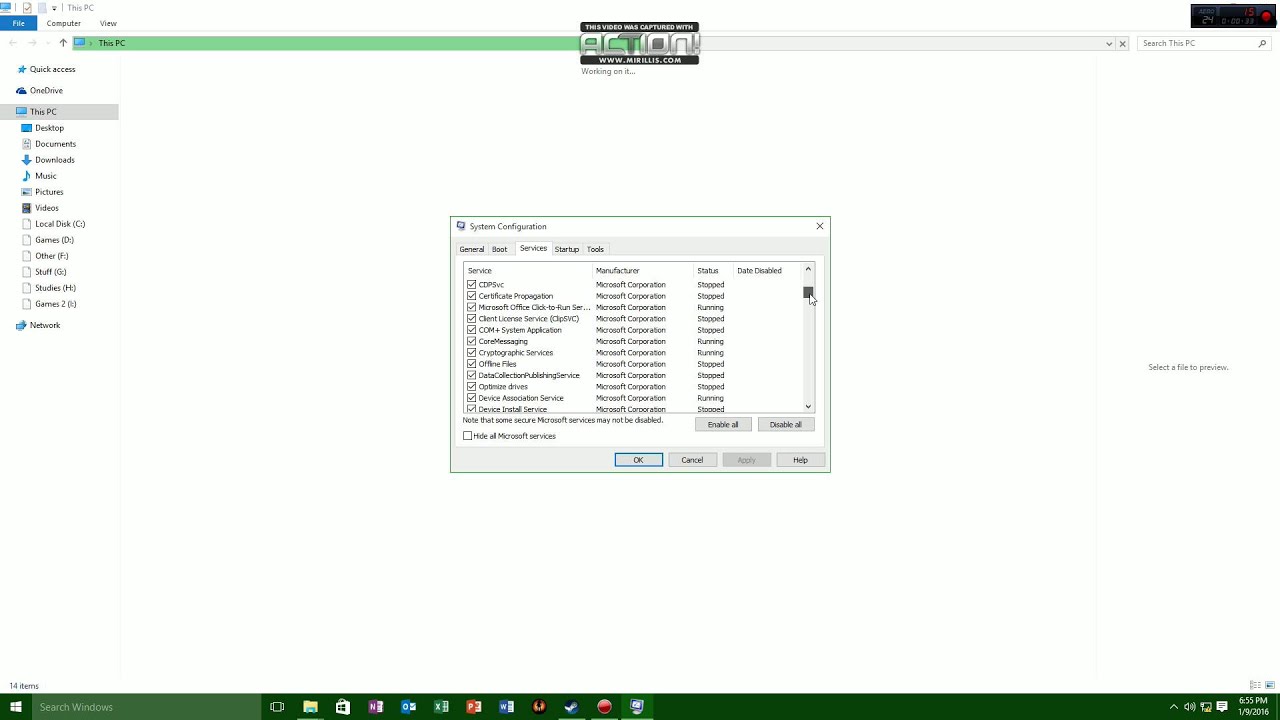The image size is (1280, 720).
Task: Select Downloads in the navigation pane
Action: coord(55,159)
